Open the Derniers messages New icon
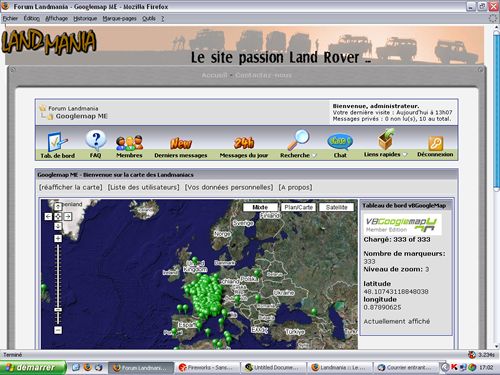Viewport: 500px width, 375px height. click(x=181, y=143)
